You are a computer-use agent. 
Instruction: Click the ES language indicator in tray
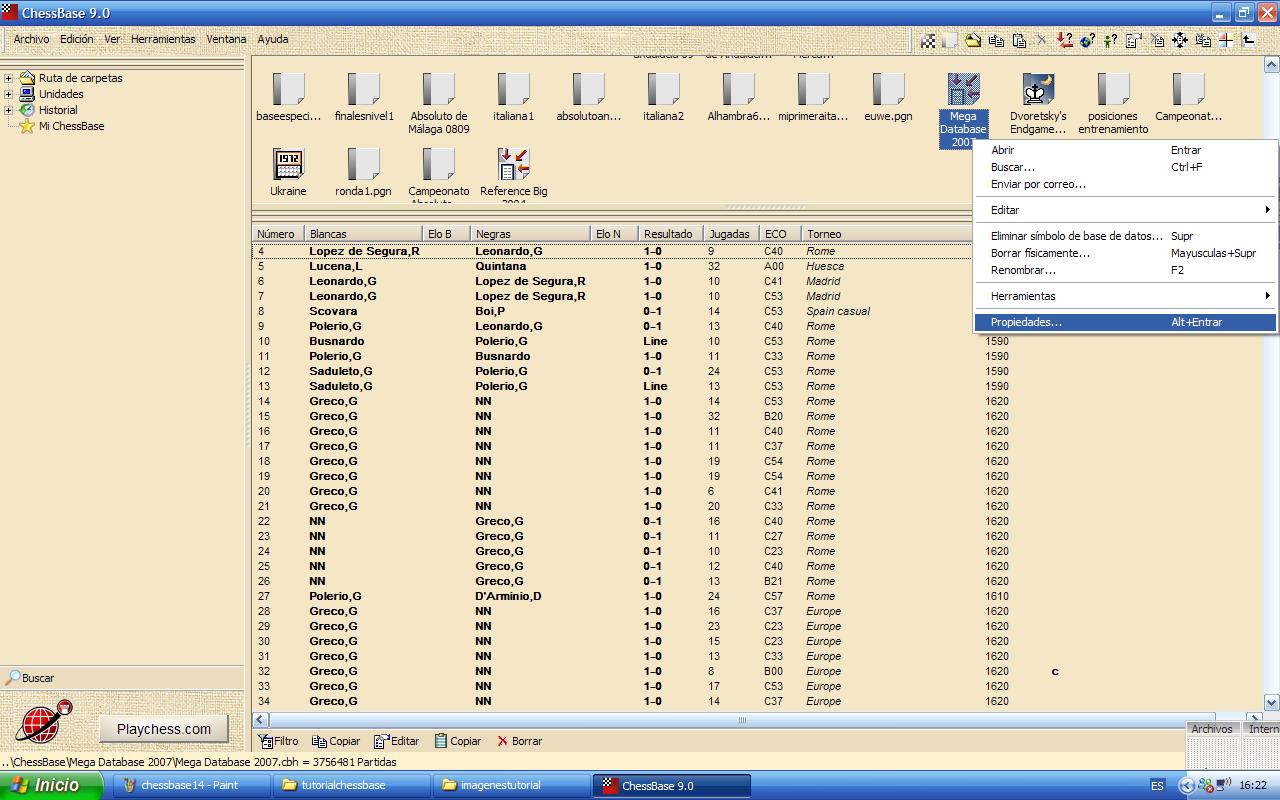(1157, 786)
